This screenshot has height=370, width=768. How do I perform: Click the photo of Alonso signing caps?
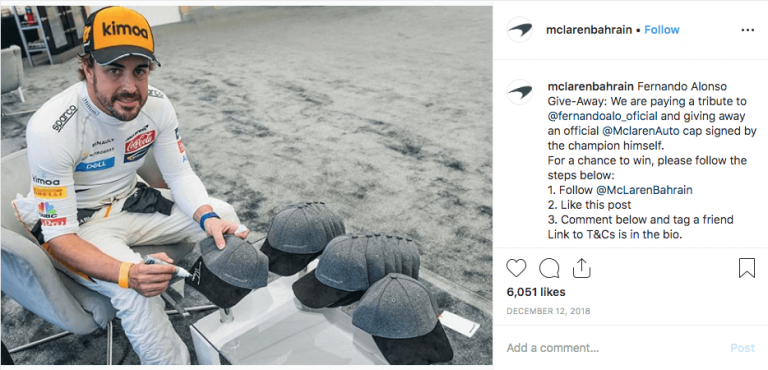coord(246,185)
